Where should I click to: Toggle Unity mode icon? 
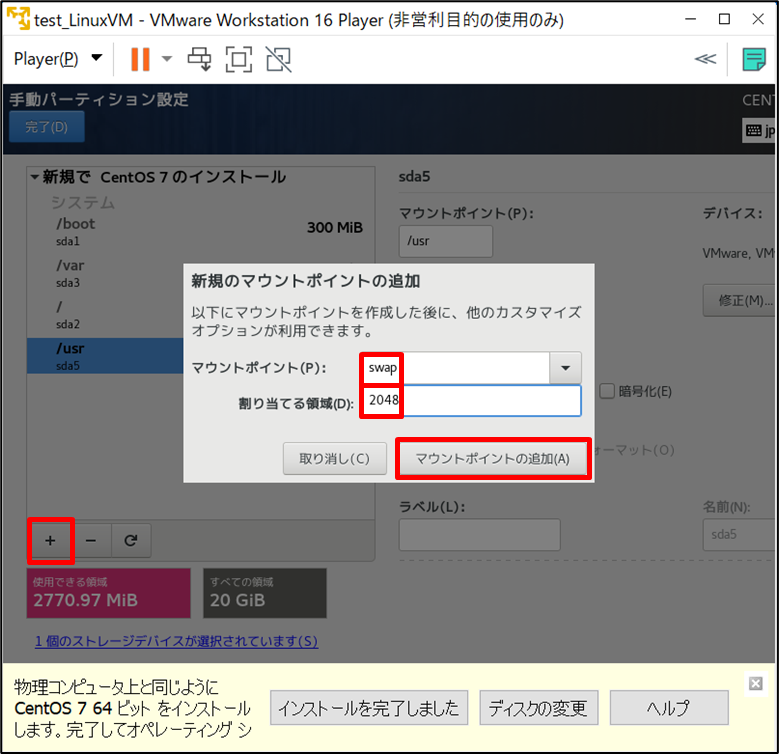279,59
